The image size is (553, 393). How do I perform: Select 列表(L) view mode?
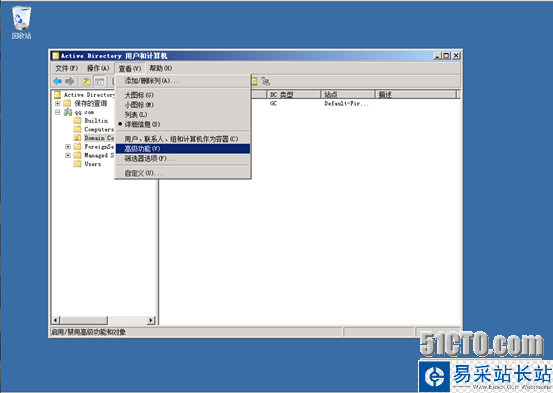(183, 115)
